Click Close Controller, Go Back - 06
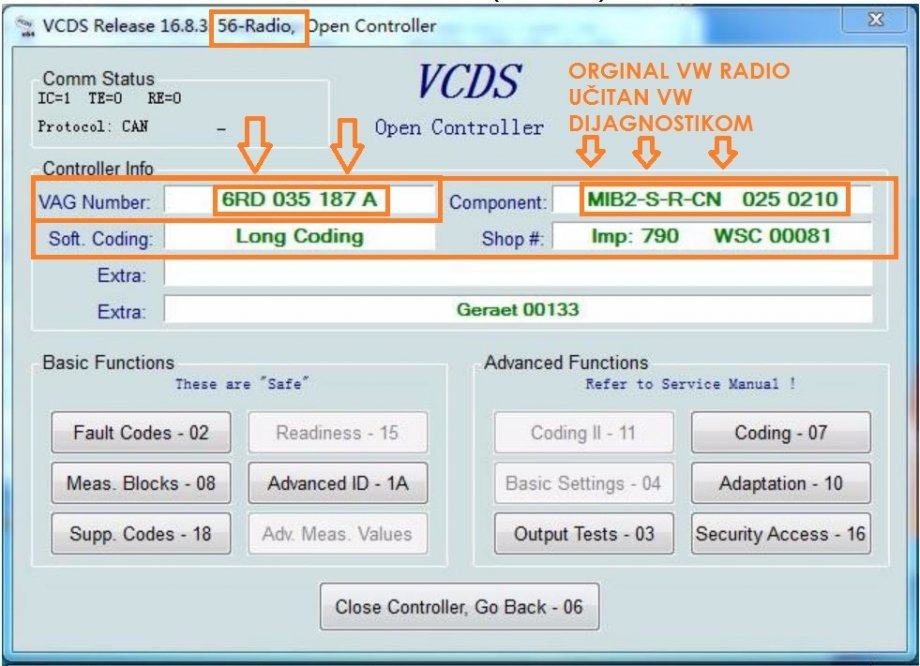Viewport: 920px width, 666px height. click(x=459, y=606)
